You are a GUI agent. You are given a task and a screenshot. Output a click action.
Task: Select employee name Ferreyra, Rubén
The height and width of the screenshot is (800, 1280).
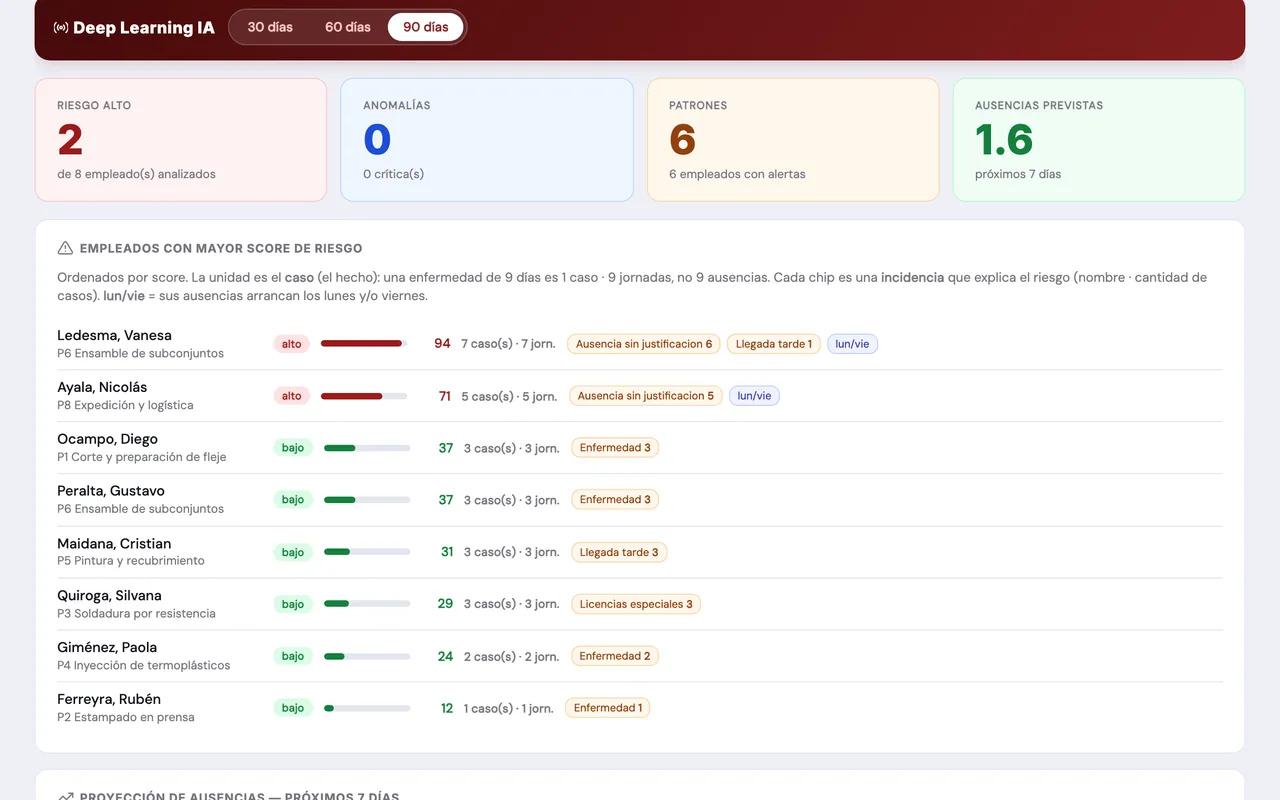109,699
